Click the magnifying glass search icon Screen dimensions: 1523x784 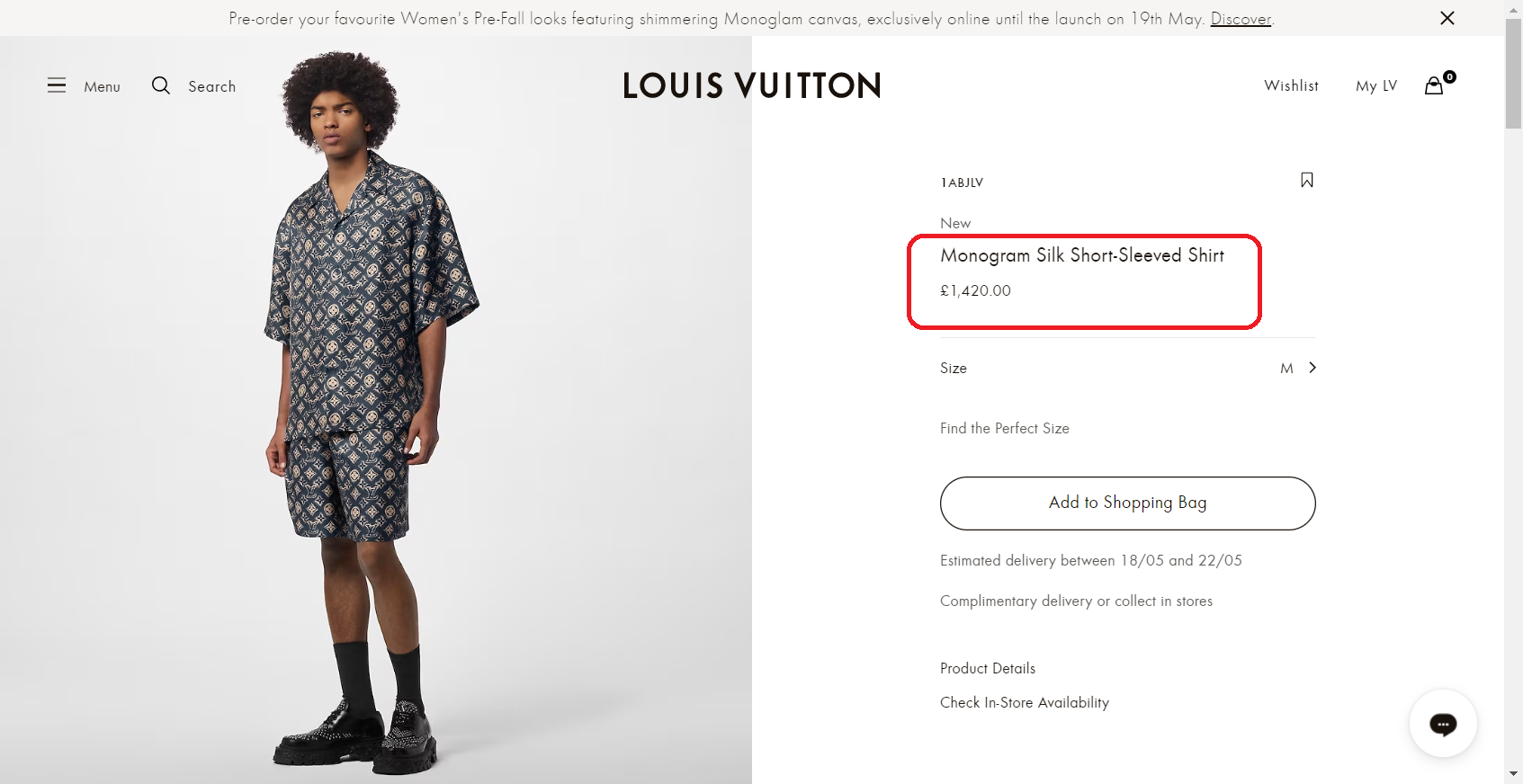click(161, 85)
